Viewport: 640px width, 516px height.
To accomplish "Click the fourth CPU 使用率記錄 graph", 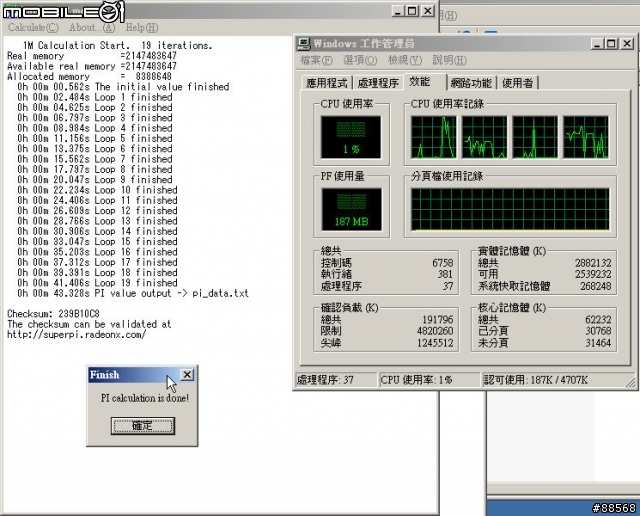I will click(x=586, y=137).
